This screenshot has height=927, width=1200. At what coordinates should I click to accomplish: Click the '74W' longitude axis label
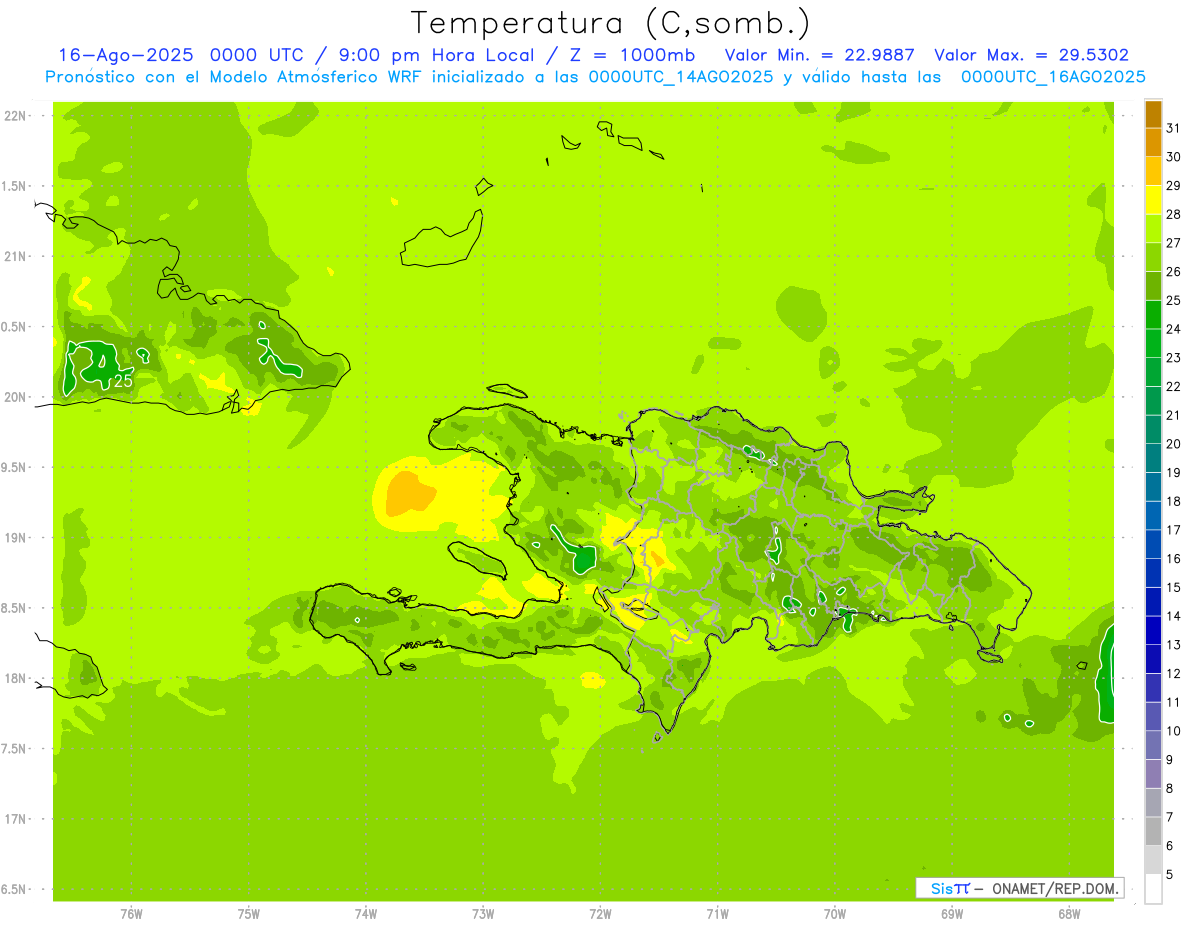[366, 914]
